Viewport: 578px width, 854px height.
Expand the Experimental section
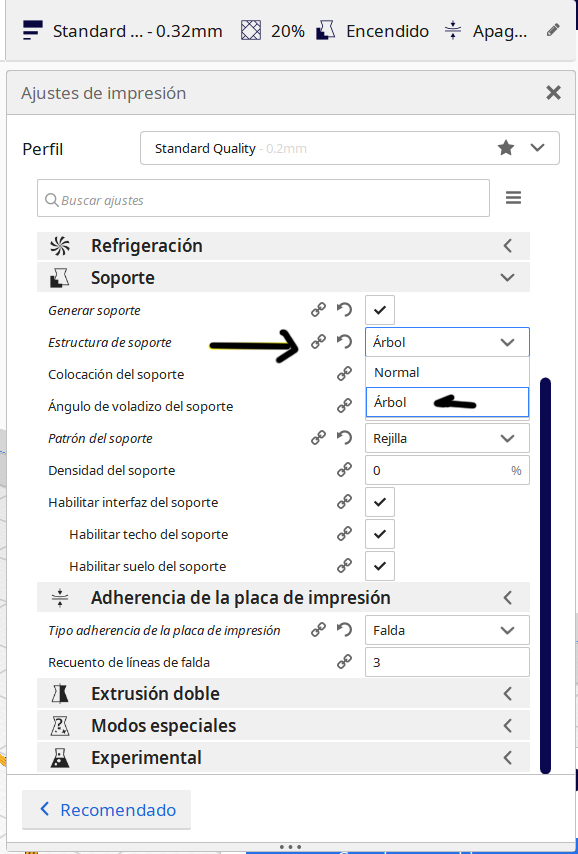[283, 758]
